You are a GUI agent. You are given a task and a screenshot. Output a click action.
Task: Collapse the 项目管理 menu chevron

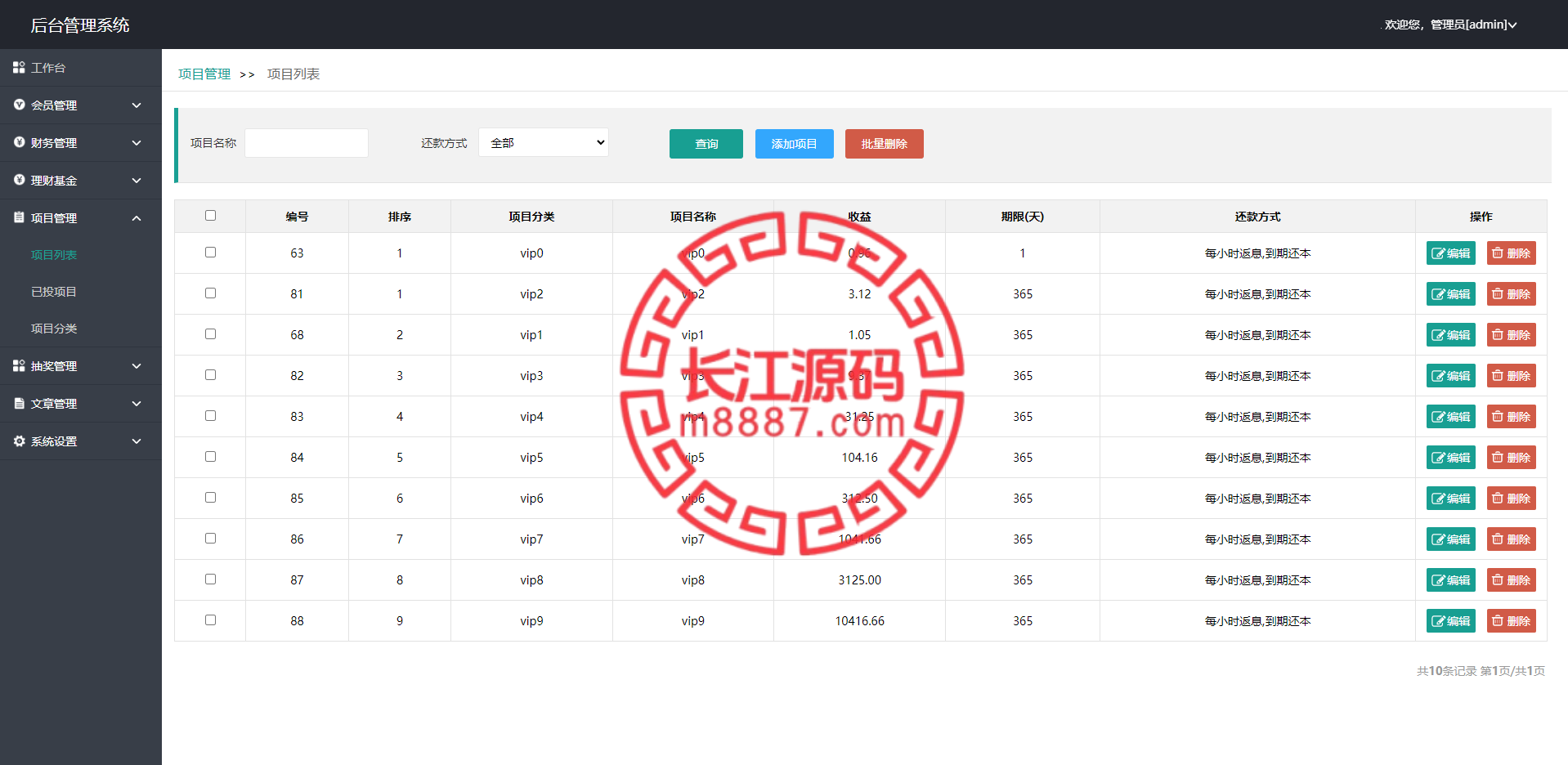tap(137, 218)
